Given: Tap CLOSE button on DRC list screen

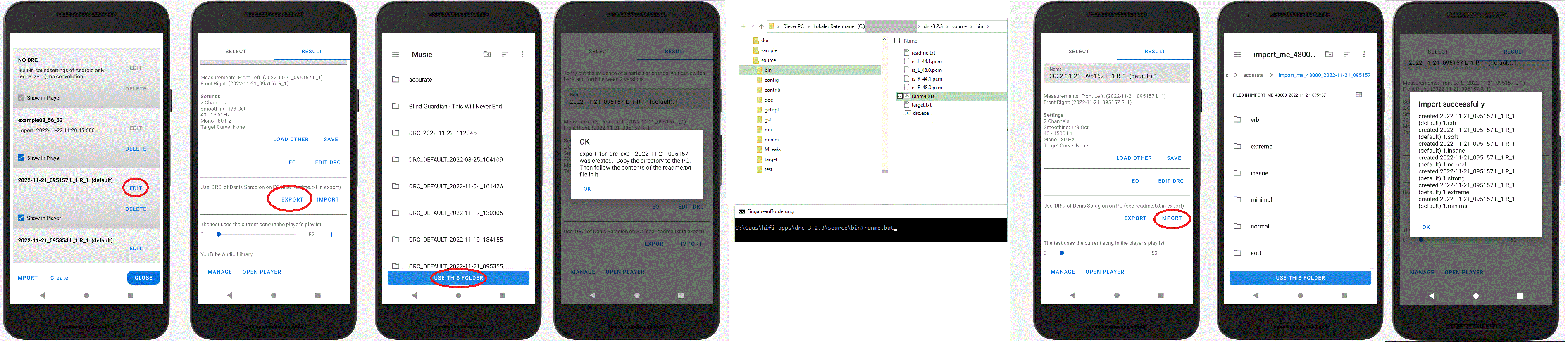Looking at the screenshot, I should pos(144,278).
